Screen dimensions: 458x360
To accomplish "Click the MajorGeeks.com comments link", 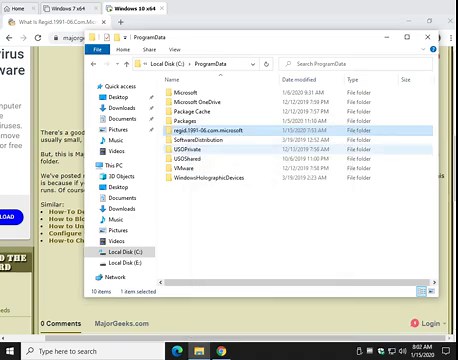I will (x=121, y=323).
